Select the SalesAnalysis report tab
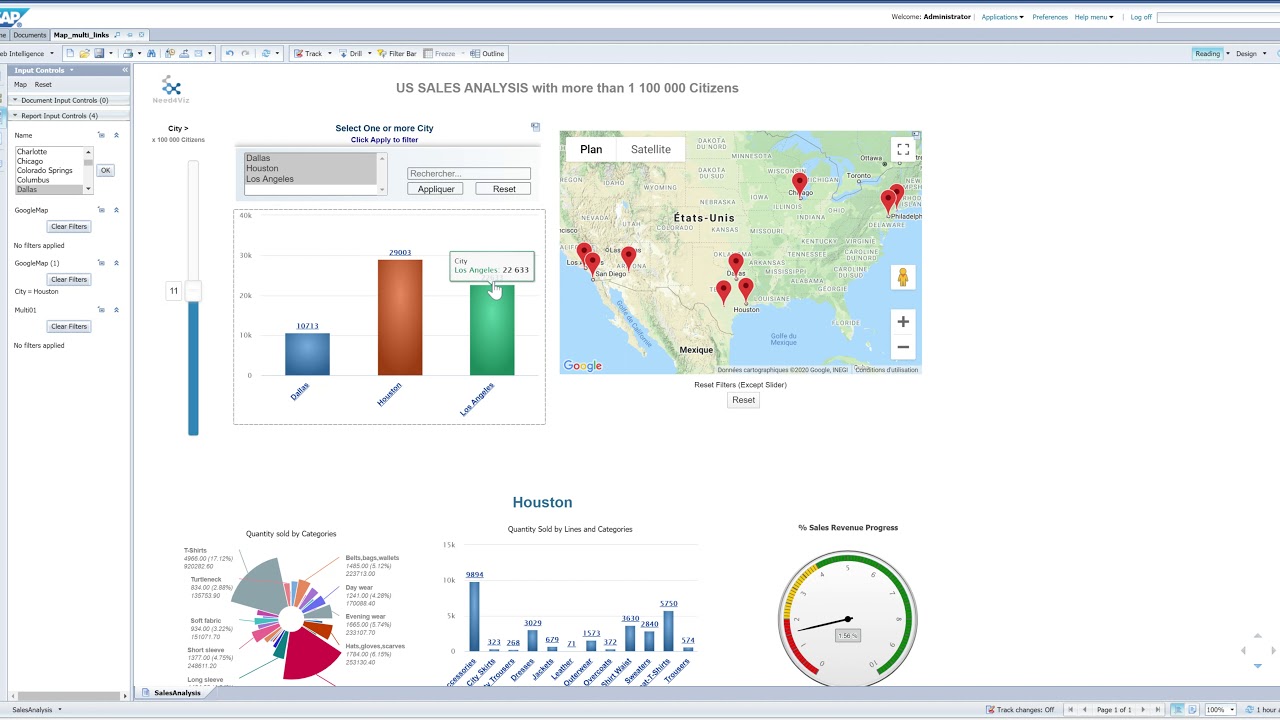 pyautogui.click(x=177, y=693)
